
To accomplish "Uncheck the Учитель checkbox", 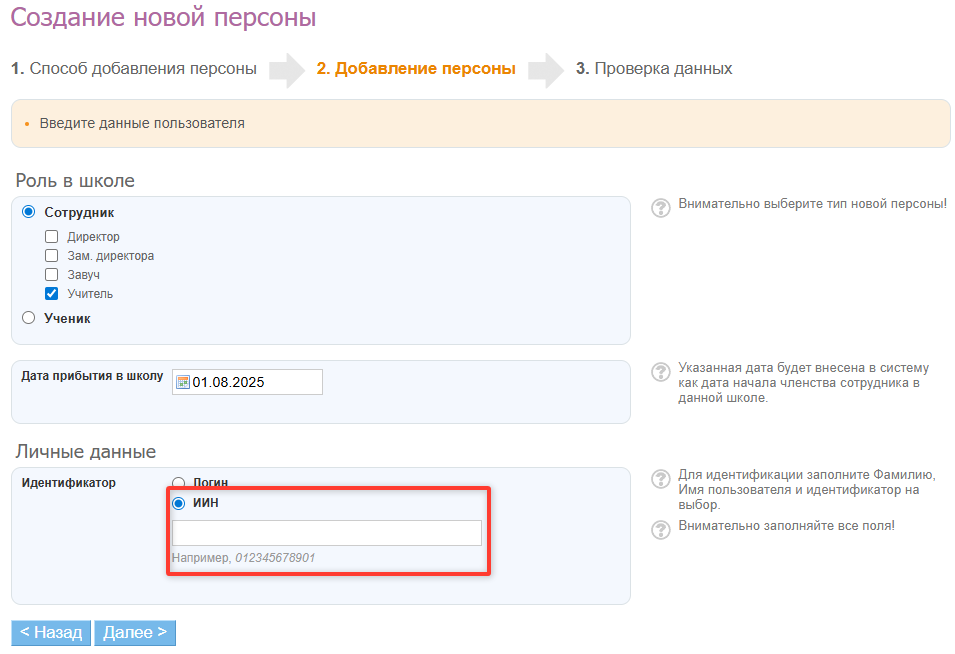I will click(x=52, y=294).
